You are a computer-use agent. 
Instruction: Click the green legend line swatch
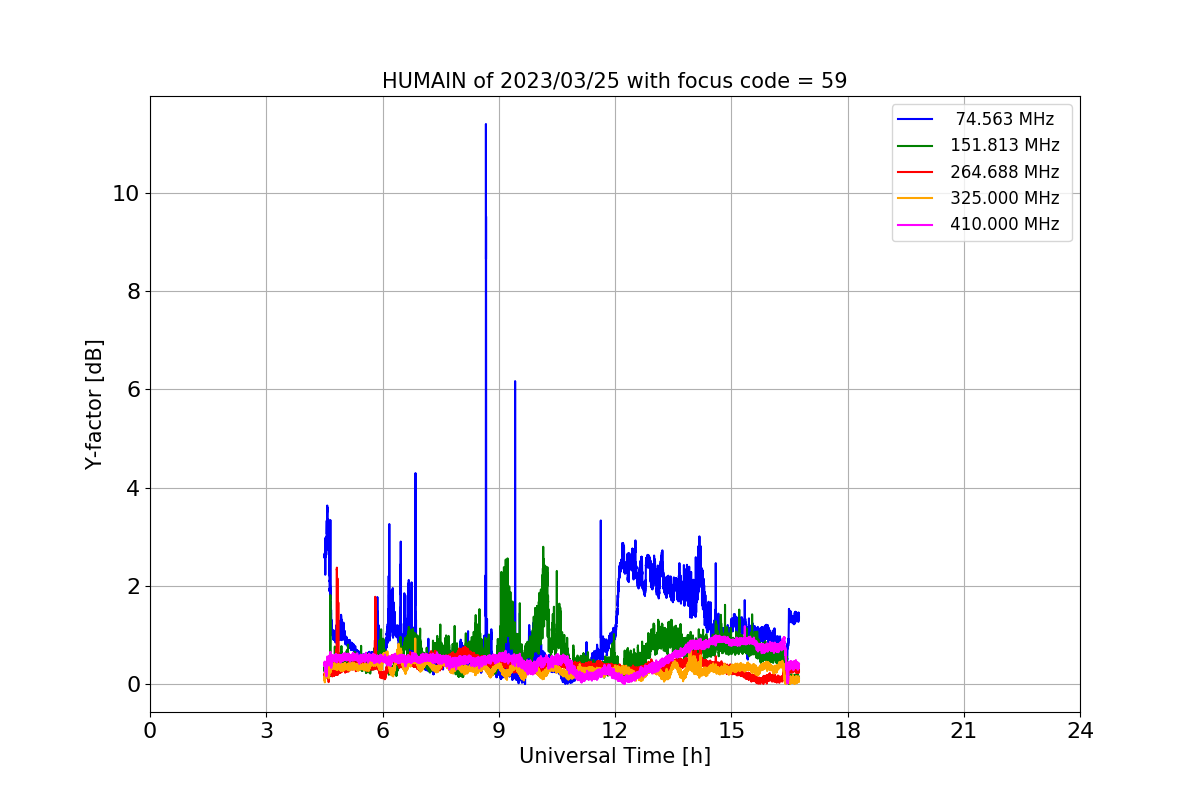pyautogui.click(x=916, y=146)
